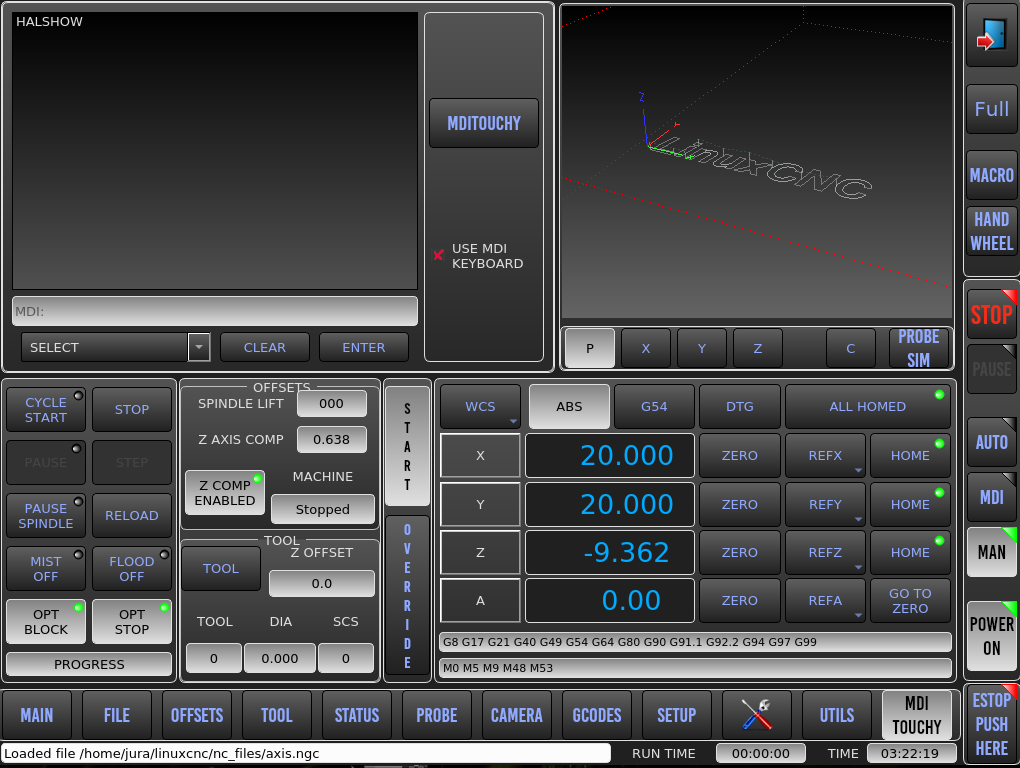Click the RELOAD button
The image size is (1020, 768).
point(132,516)
